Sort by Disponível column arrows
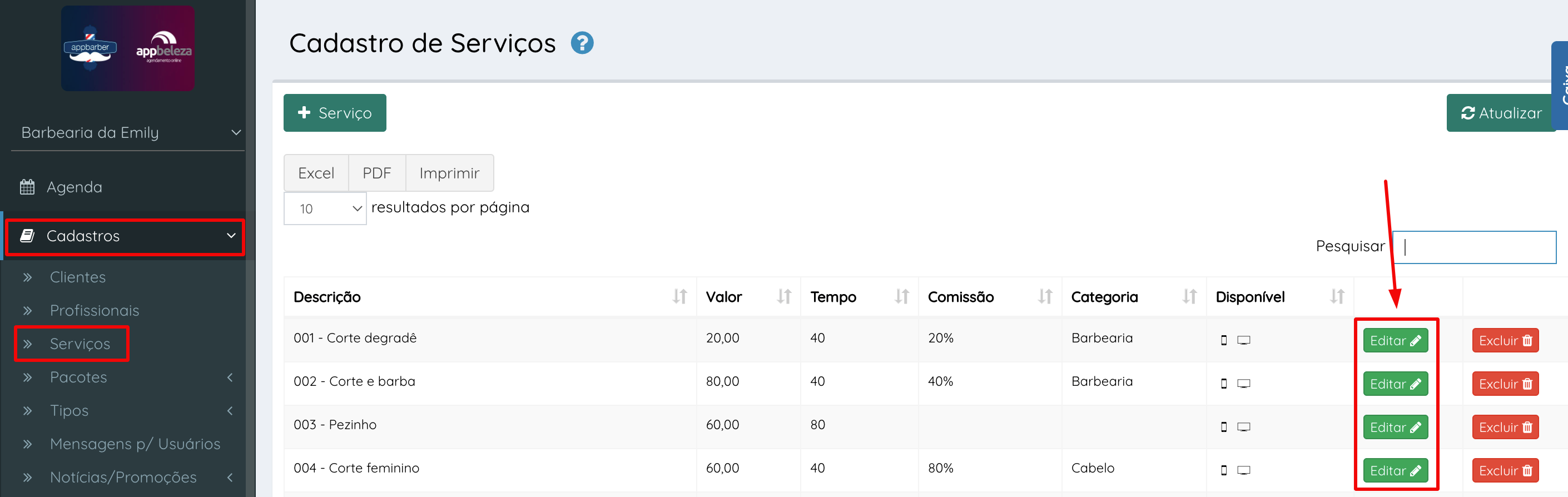The height and width of the screenshot is (497, 1568). [1337, 297]
